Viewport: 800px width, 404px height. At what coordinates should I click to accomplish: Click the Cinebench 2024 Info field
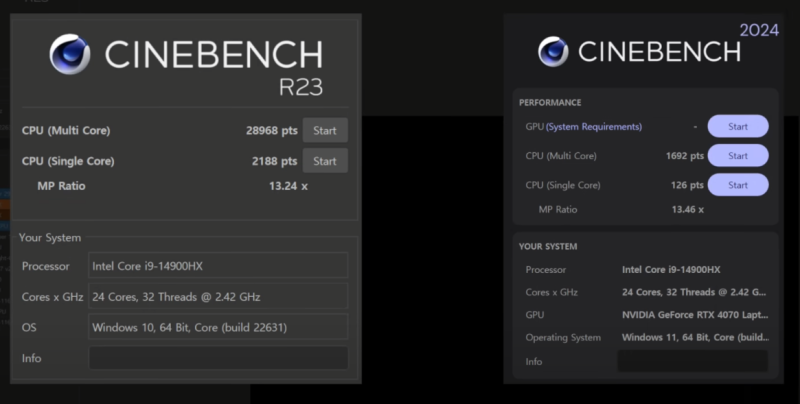pos(692,361)
